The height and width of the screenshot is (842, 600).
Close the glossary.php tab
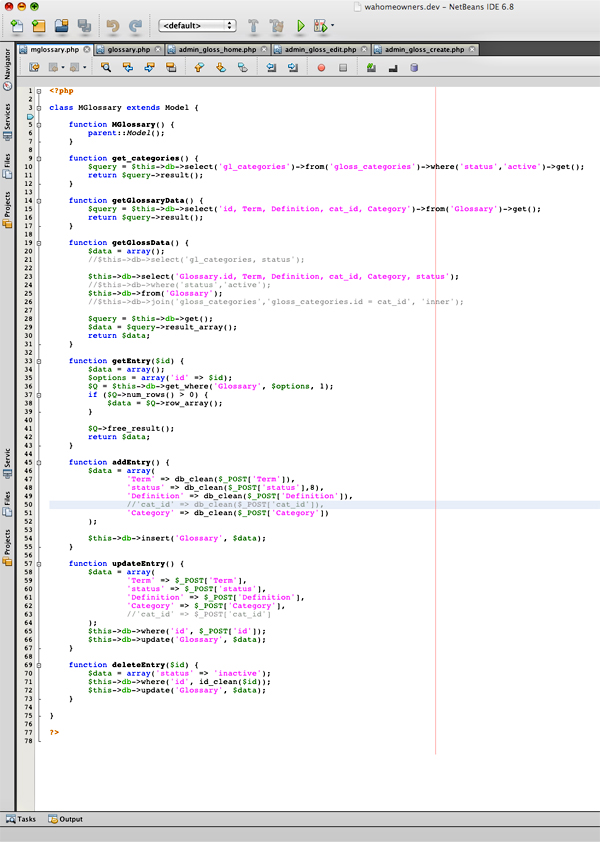158,49
